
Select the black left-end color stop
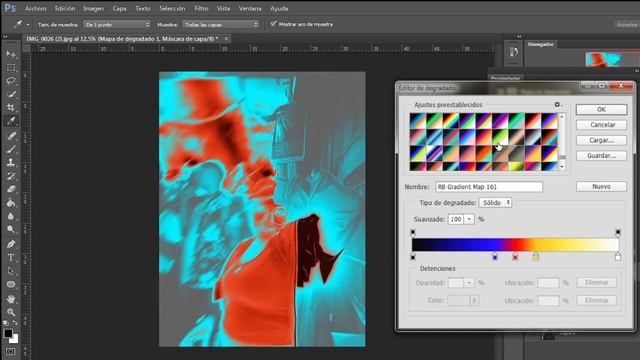[x=413, y=257]
